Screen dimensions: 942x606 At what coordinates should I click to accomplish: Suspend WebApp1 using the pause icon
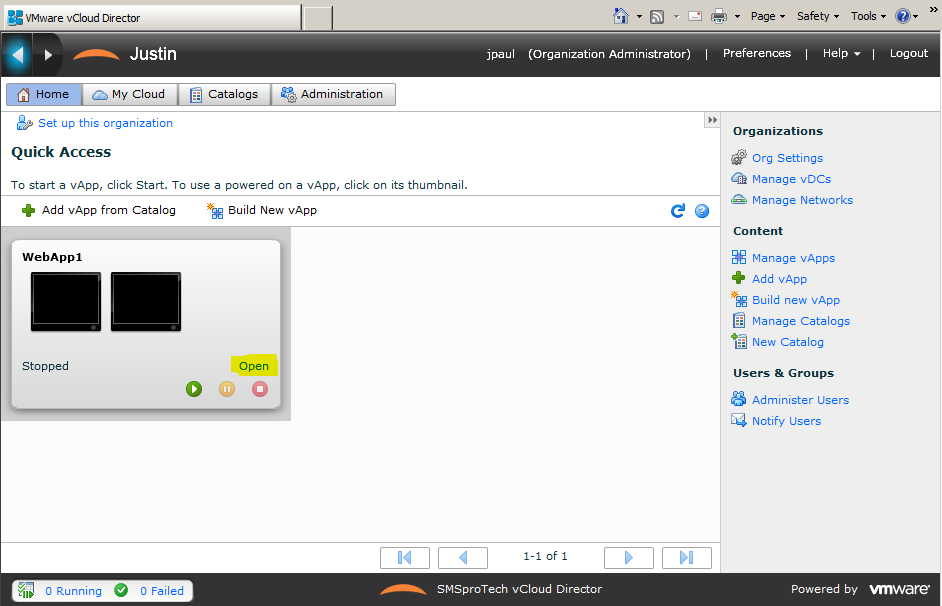[x=227, y=389]
